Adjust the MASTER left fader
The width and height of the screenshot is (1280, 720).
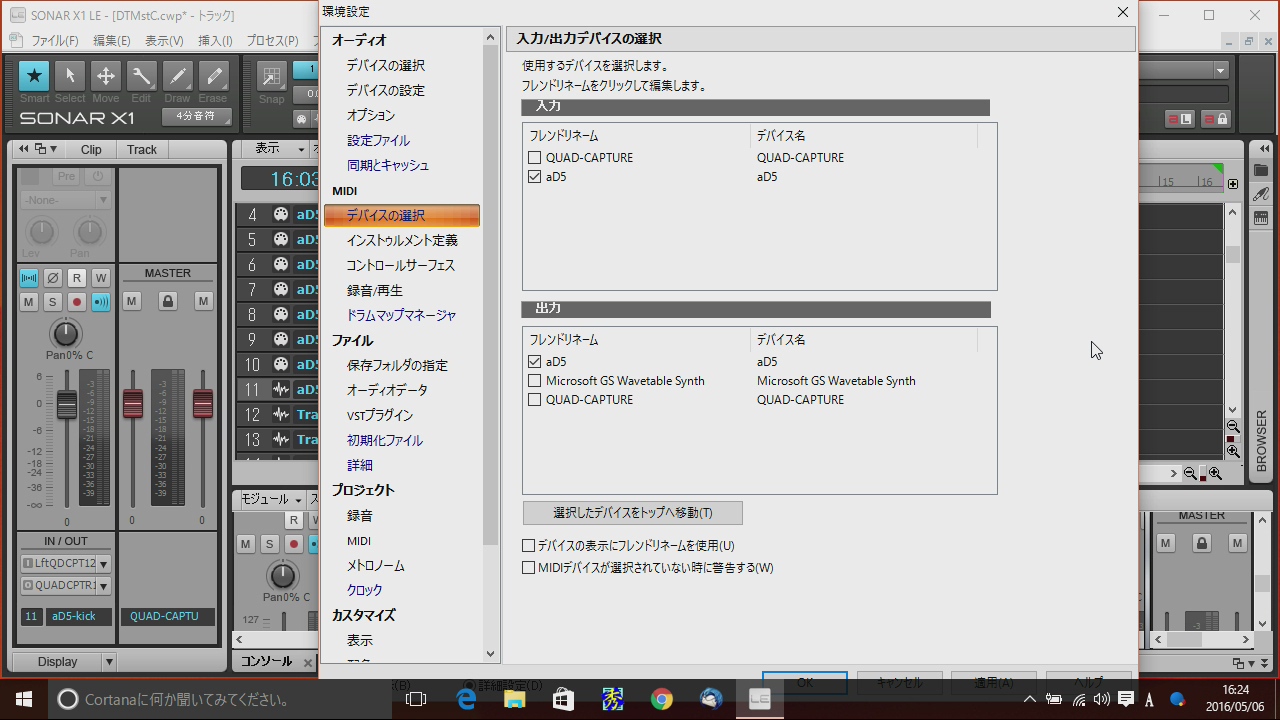coord(132,403)
